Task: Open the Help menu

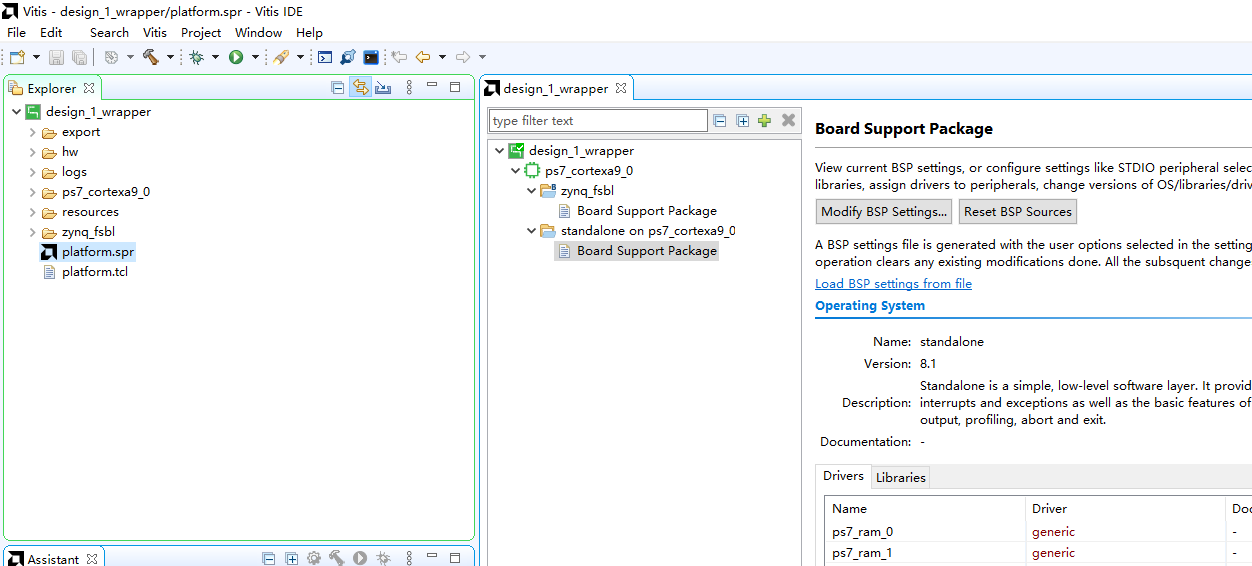Action: tap(309, 32)
